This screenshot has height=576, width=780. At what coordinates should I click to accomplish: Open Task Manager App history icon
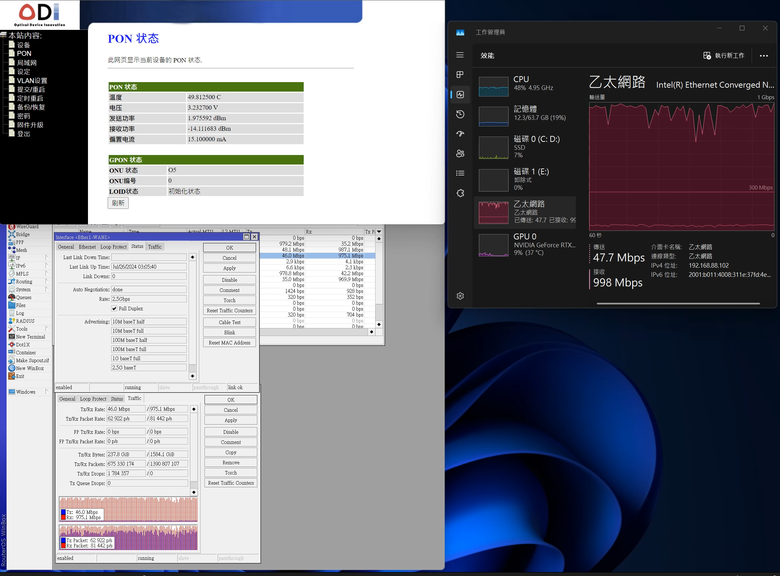pyautogui.click(x=460, y=114)
